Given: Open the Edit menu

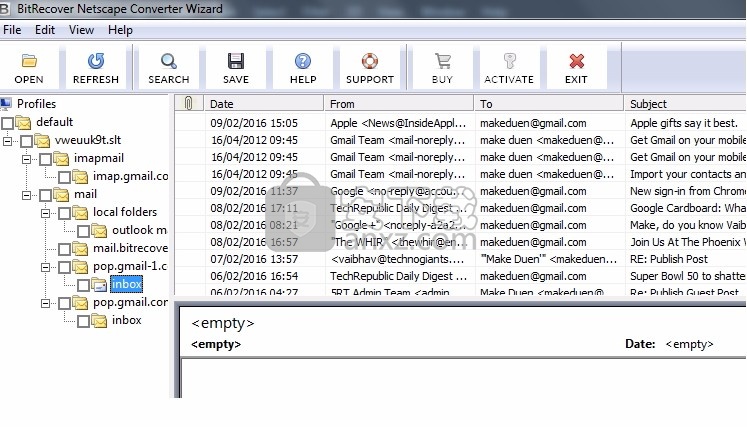Looking at the screenshot, I should 45,30.
